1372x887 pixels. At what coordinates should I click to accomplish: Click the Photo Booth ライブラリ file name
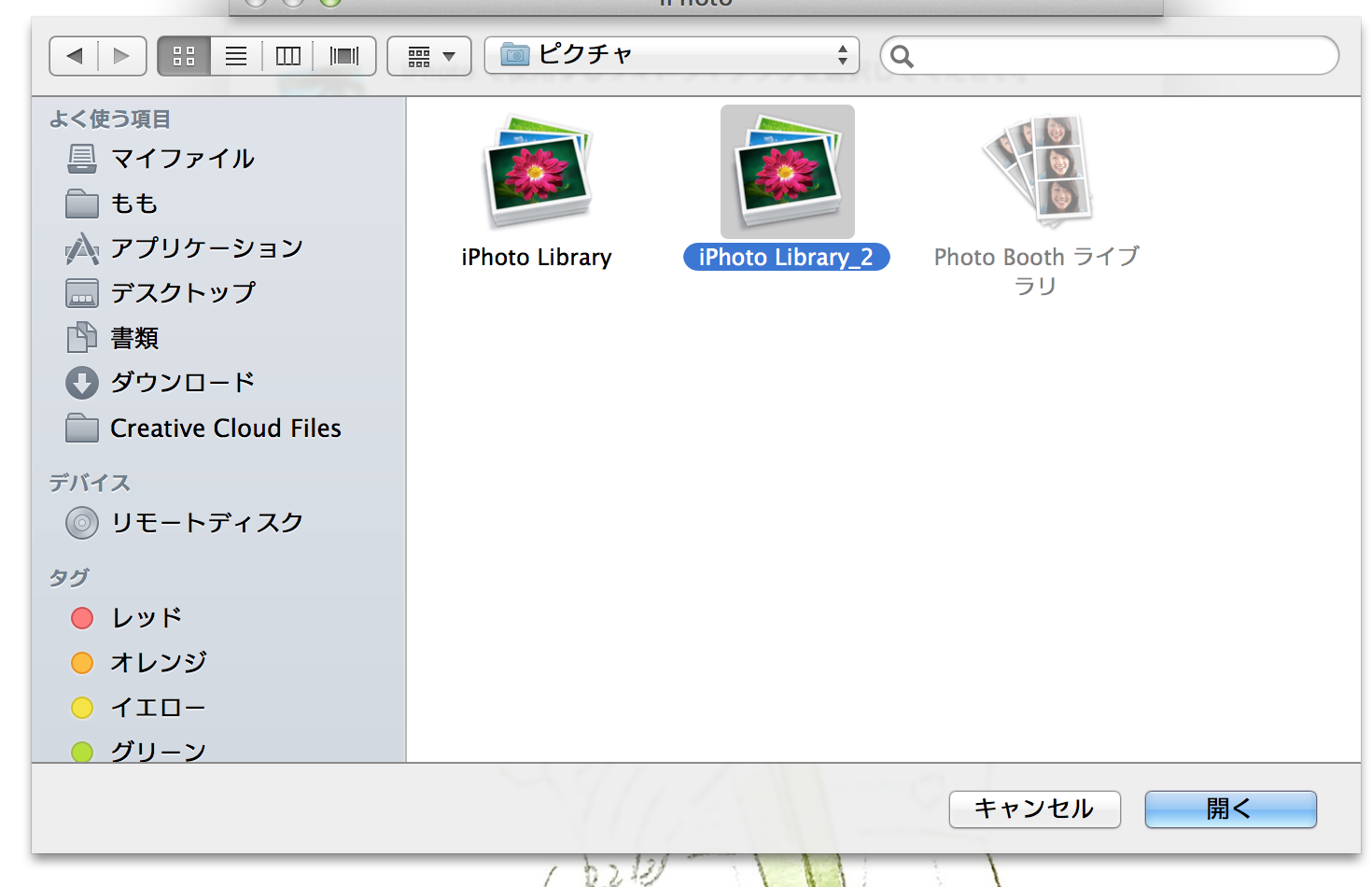pos(1036,271)
